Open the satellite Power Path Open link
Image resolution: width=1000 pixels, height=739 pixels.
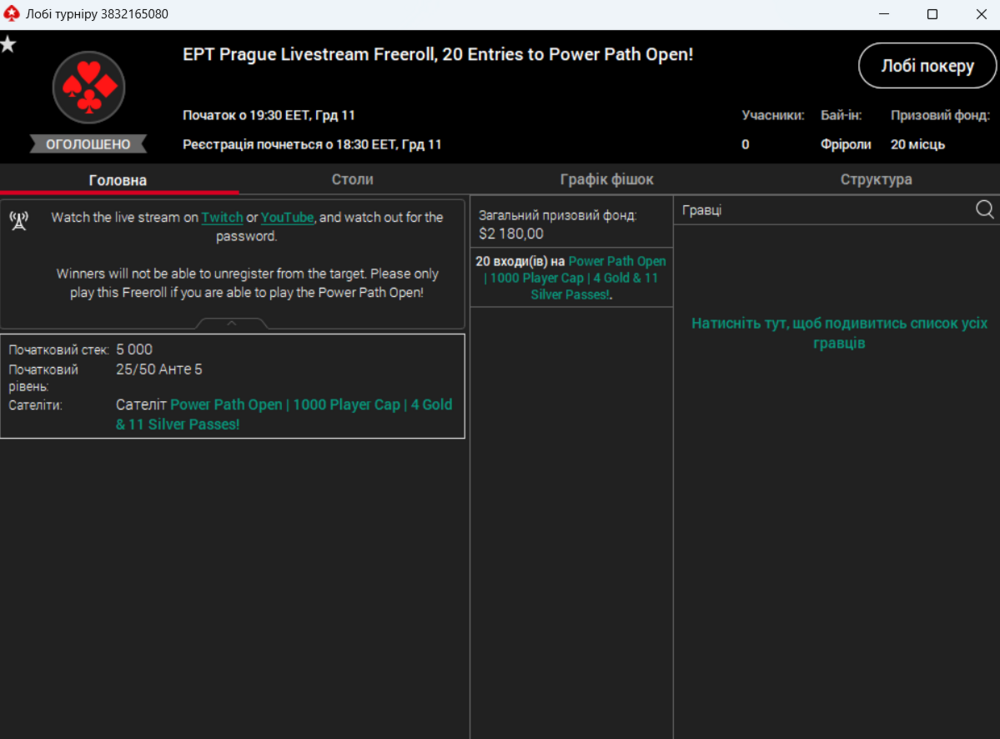284,414
